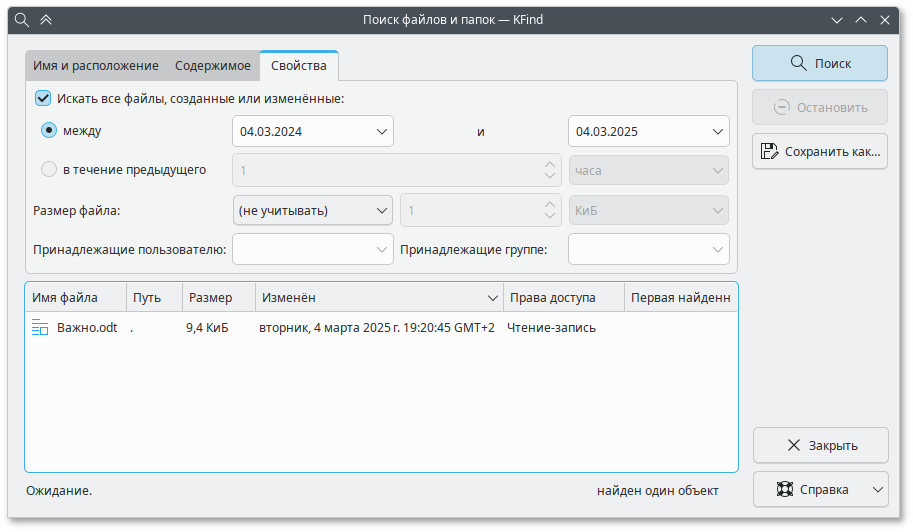Click sort arrow in Изменён column header
This screenshot has width=913, height=532.
493,298
